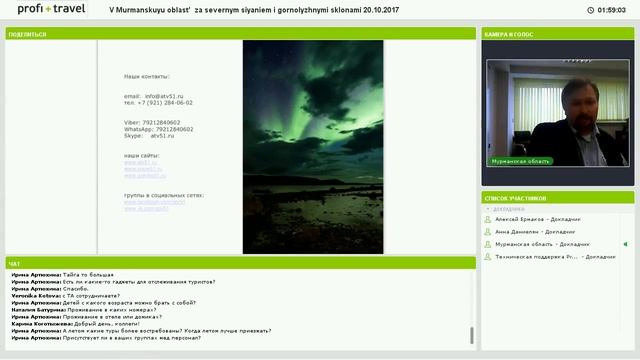Click the Мурманская область label on video

[520, 161]
